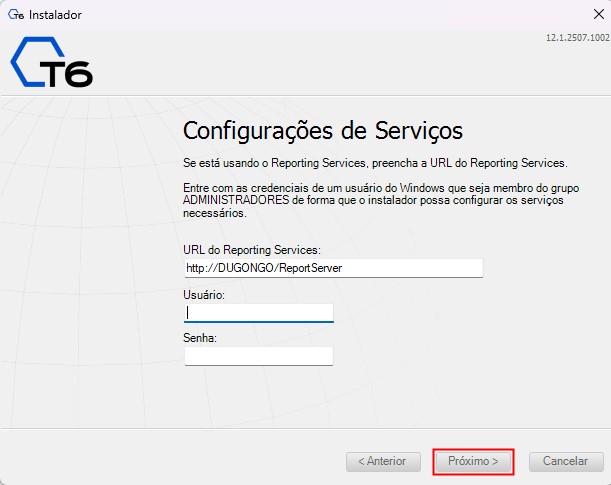
Task: Click the small T6 title bar icon
Action: click(16, 15)
